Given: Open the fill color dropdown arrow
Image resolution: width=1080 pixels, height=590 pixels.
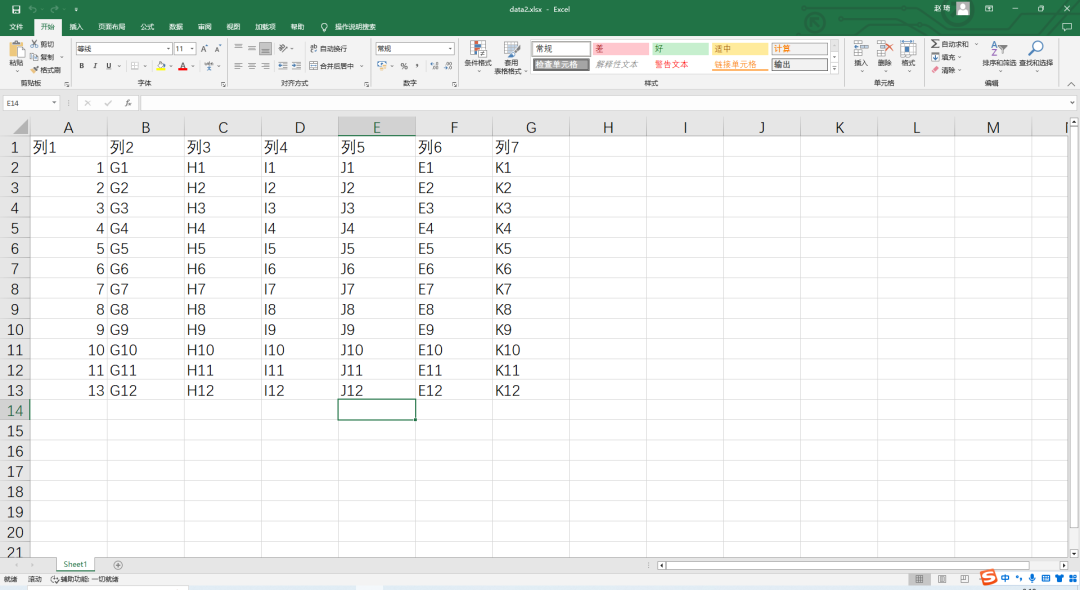Looking at the screenshot, I should (x=171, y=67).
